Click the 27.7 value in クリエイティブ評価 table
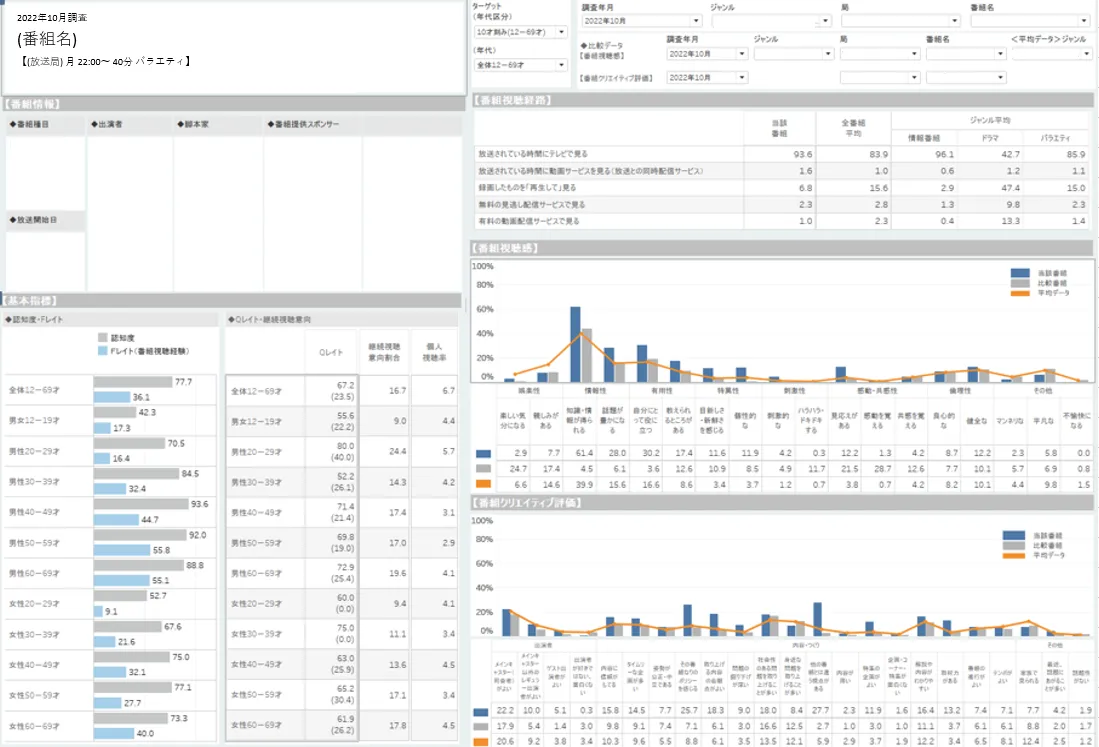 820,711
